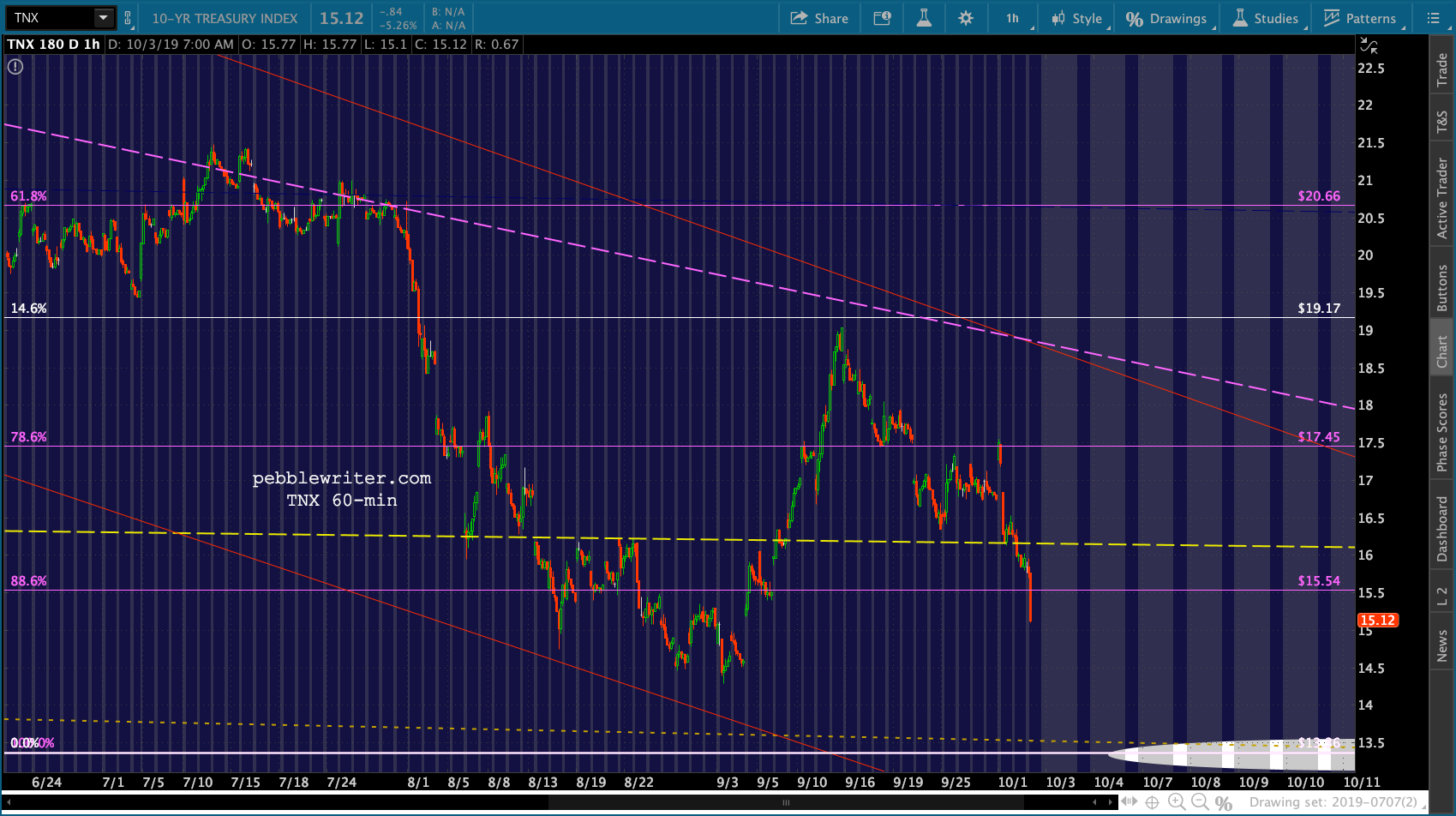This screenshot has height=816, width=1456.
Task: Click the 88.6% retracement label
Action: (28, 581)
